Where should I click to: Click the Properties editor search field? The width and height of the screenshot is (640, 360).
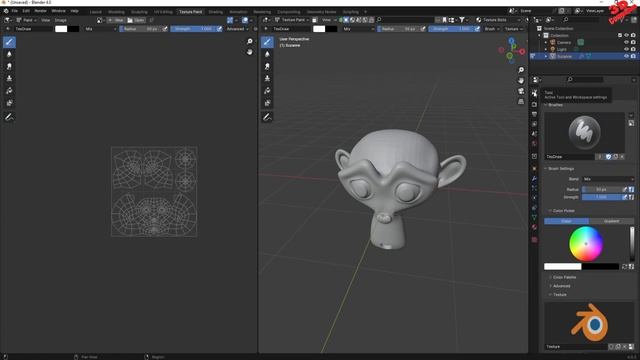pos(584,80)
